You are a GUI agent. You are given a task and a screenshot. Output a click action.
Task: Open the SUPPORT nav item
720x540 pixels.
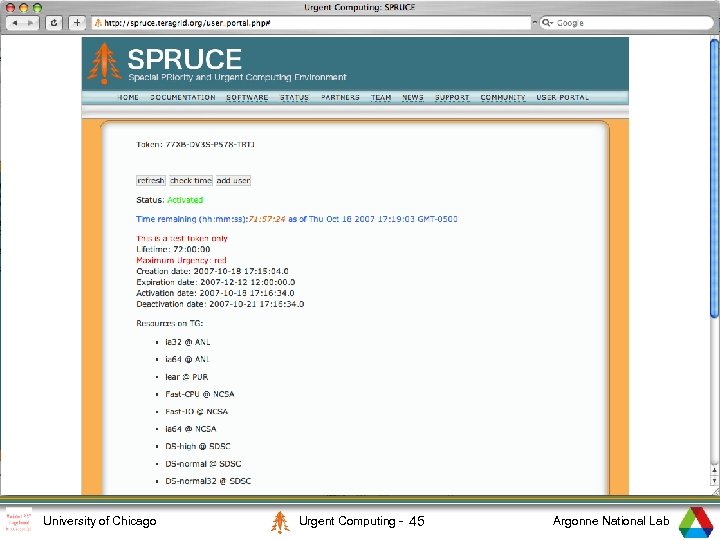(x=452, y=97)
